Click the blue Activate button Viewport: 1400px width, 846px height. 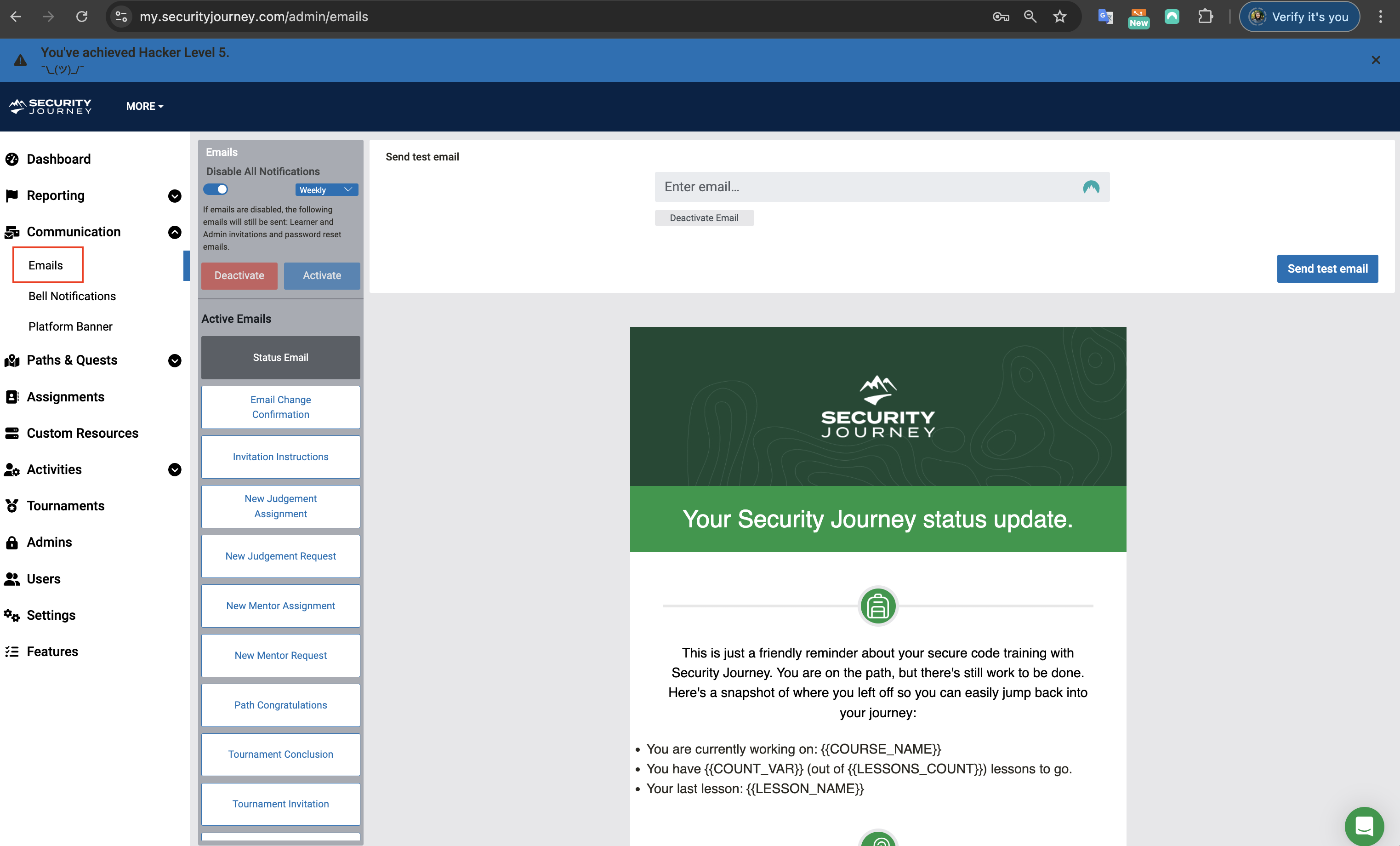coord(322,275)
